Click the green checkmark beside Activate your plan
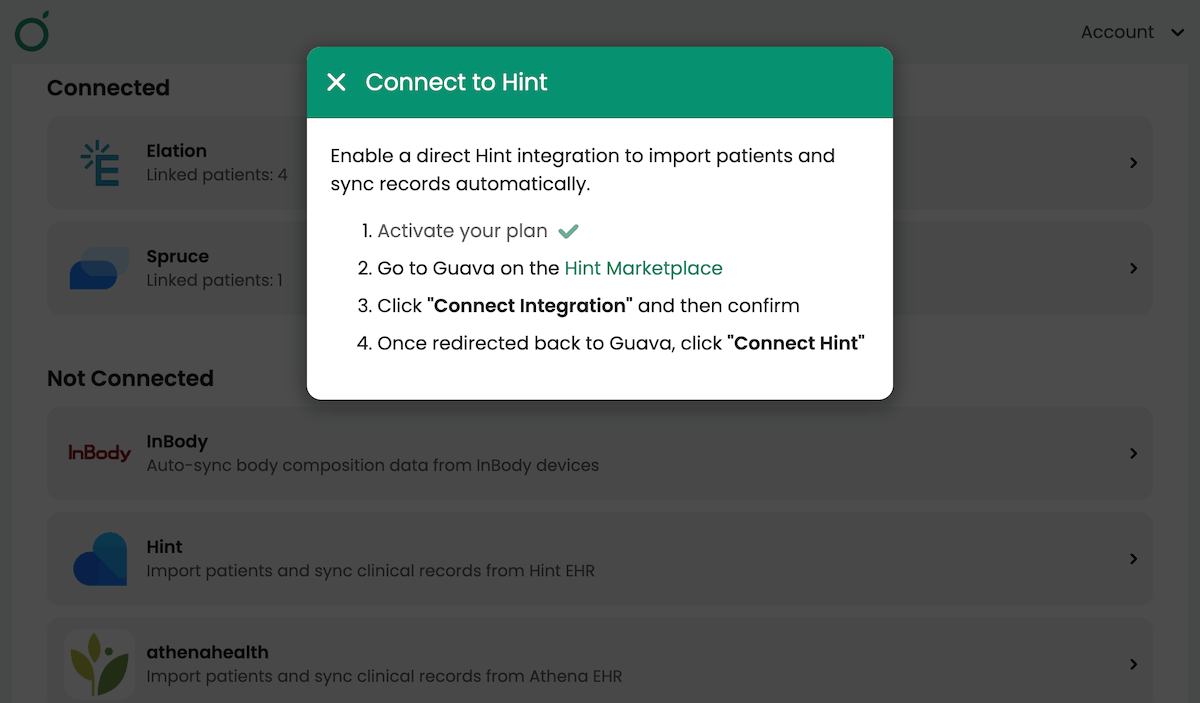Viewport: 1200px width, 703px height. pos(568,232)
